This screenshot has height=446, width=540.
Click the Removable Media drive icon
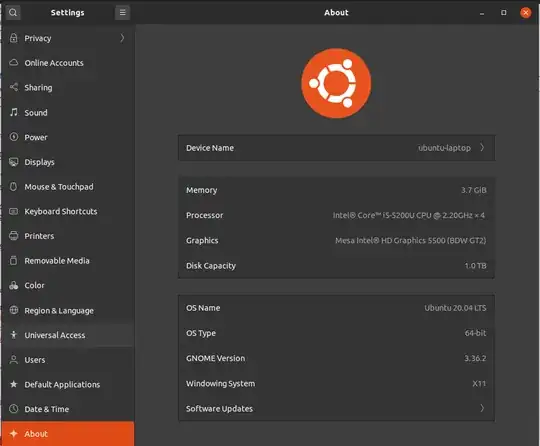(13, 260)
